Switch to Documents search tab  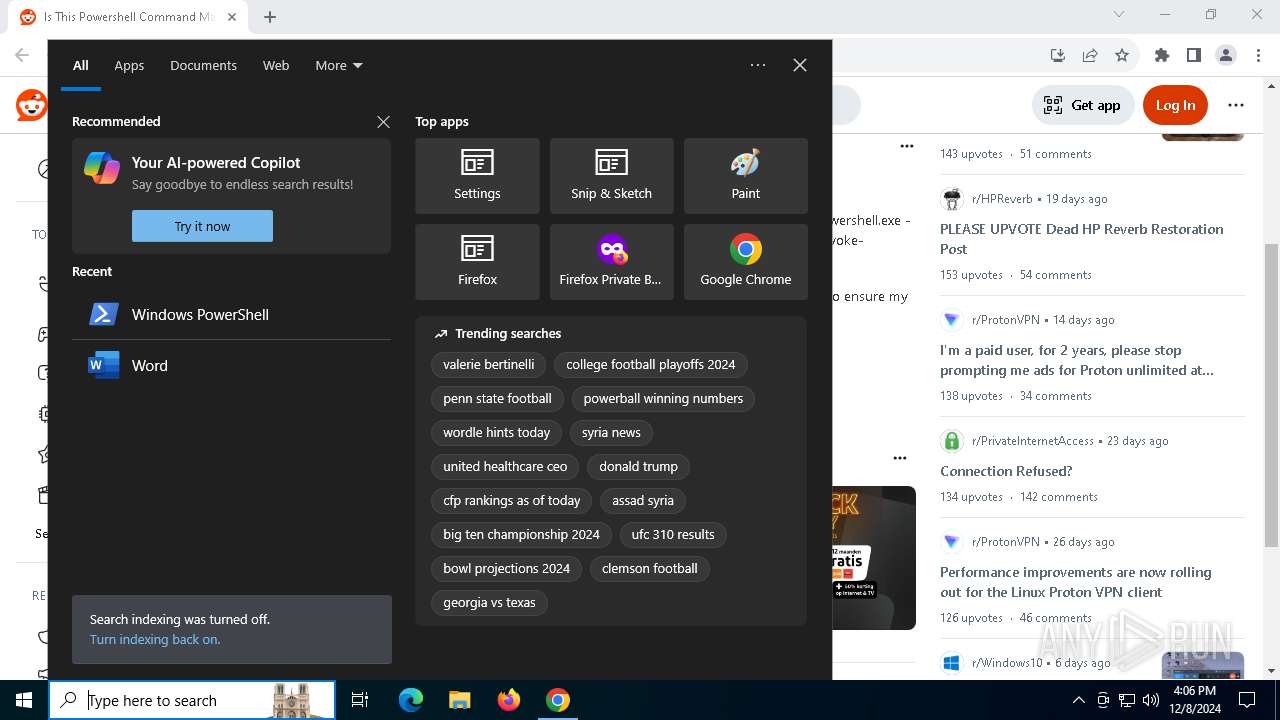(x=203, y=65)
